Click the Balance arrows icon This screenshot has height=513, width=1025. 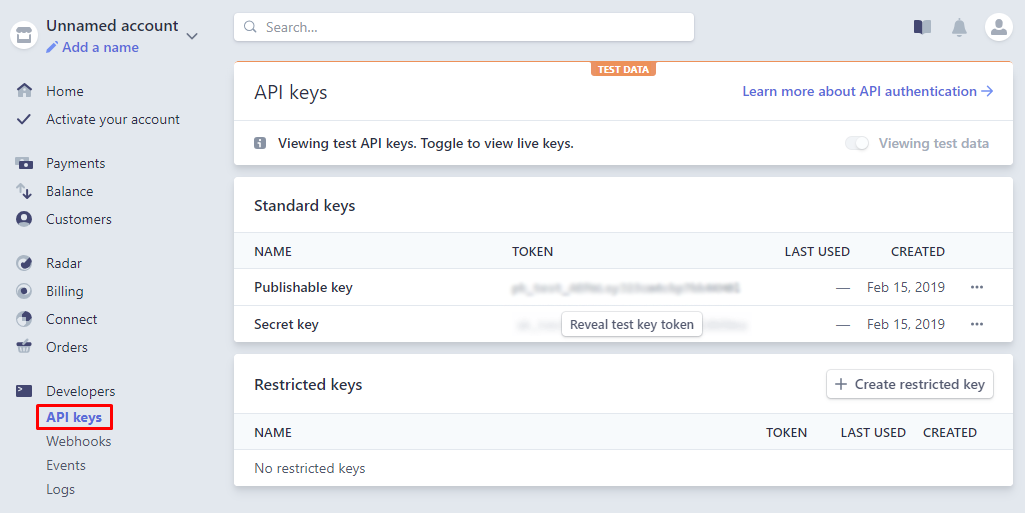pyautogui.click(x=25, y=191)
